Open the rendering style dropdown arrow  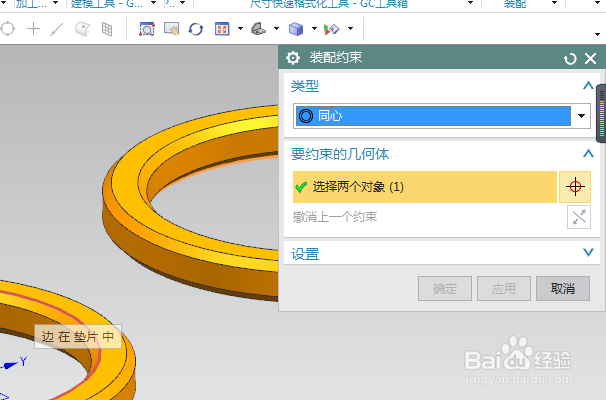point(314,29)
